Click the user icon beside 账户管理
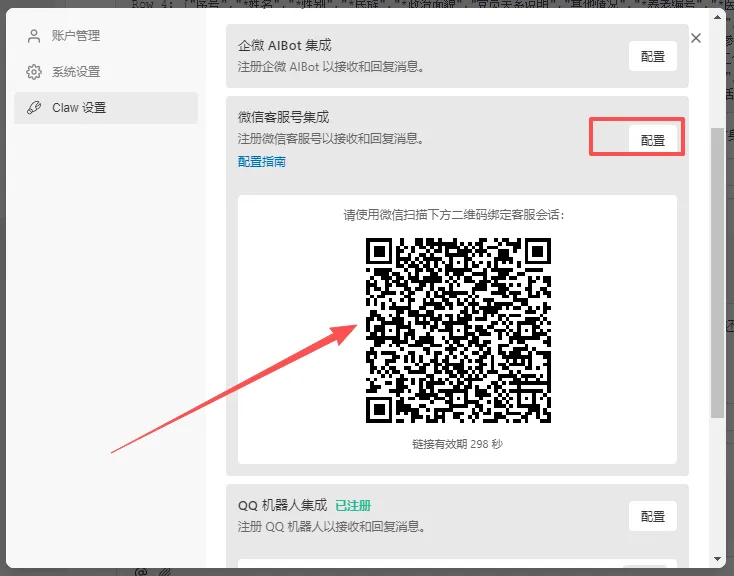This screenshot has height=576, width=734. coord(34,36)
